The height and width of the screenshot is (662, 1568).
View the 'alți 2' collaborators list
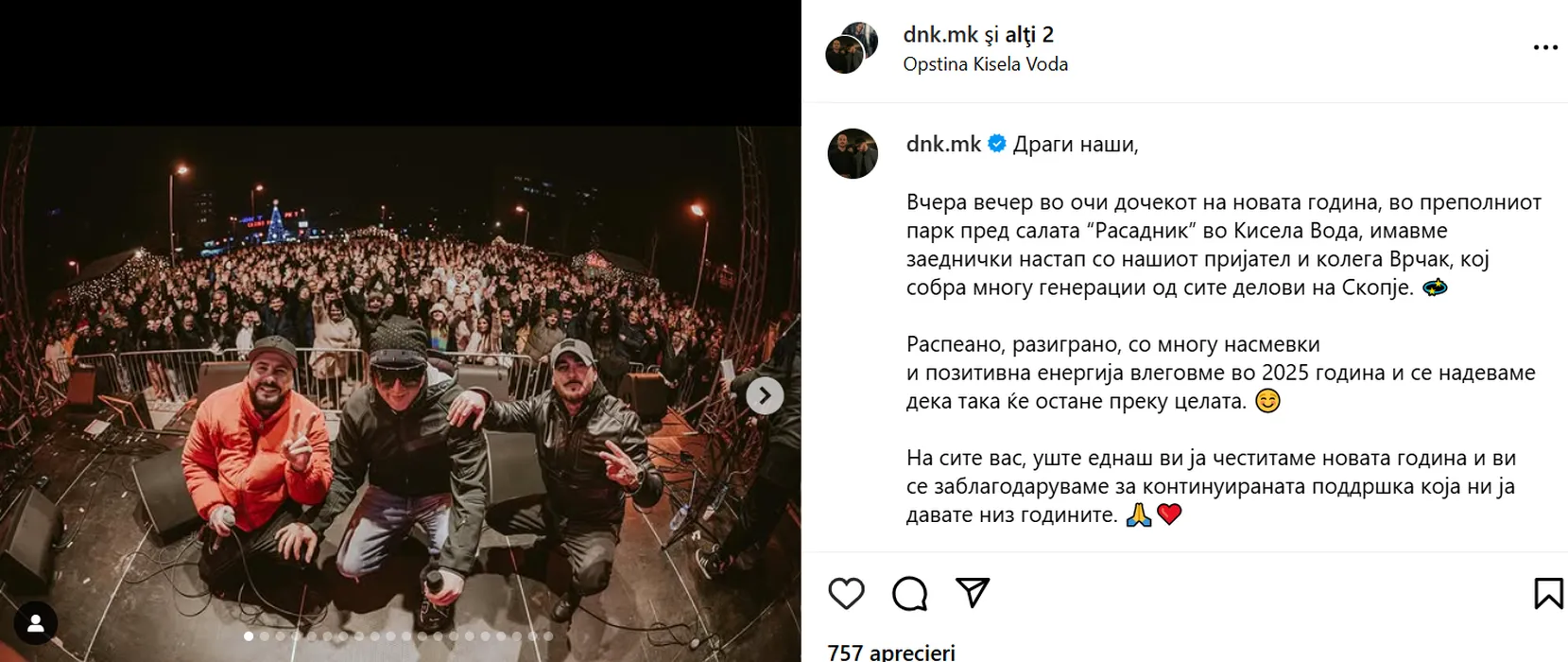click(x=1029, y=35)
